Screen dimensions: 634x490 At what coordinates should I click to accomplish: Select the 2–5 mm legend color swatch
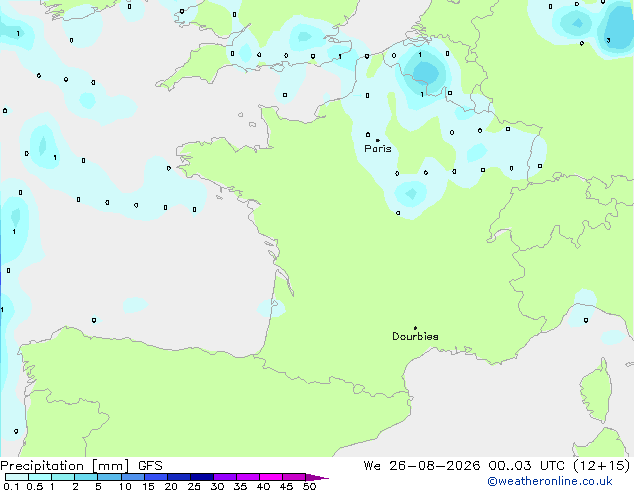[86, 477]
